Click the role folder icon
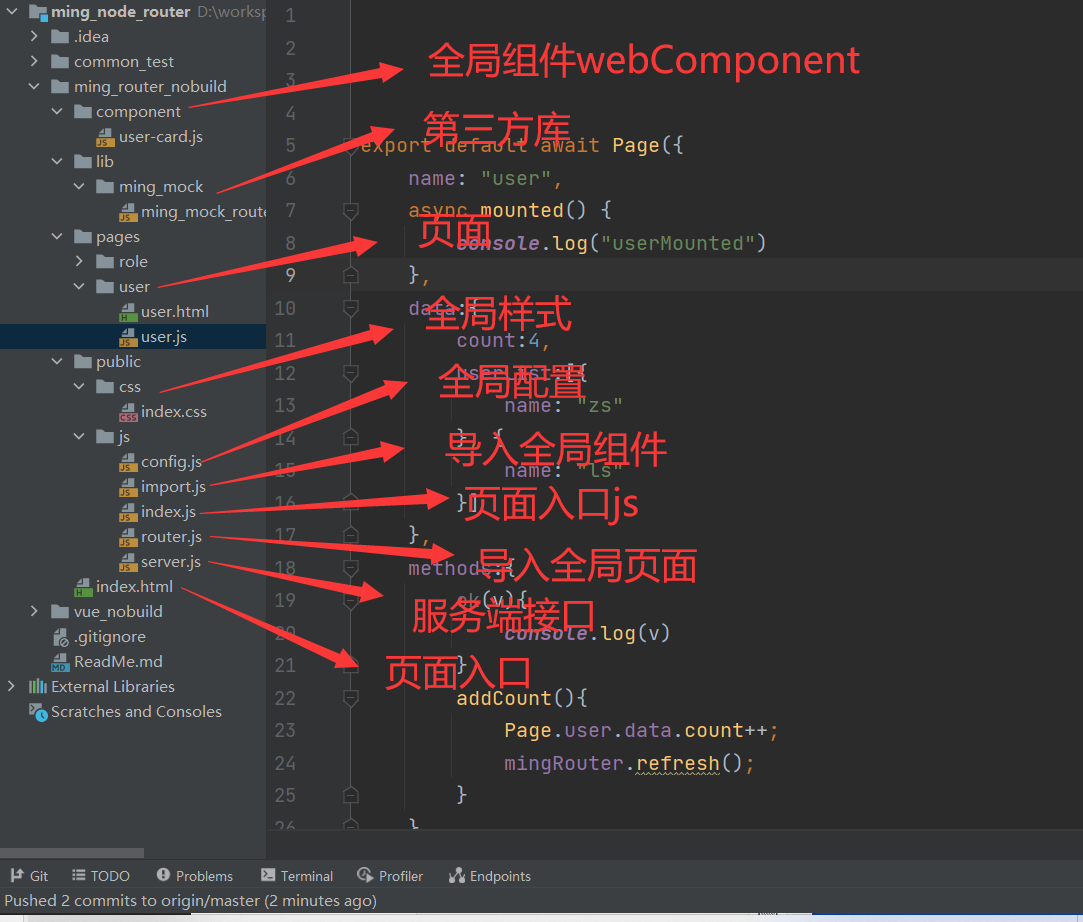Screen dimensions: 1083x922 (x=105, y=261)
